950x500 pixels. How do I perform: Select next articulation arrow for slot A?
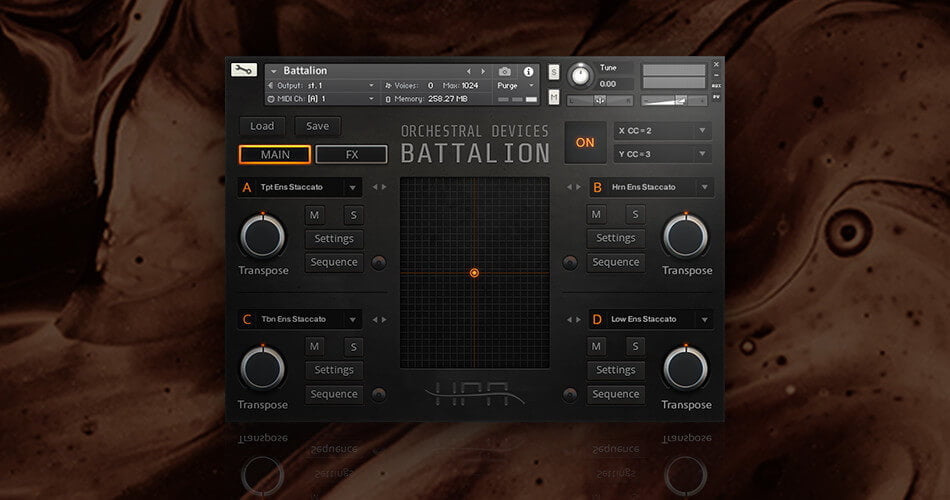click(x=384, y=187)
